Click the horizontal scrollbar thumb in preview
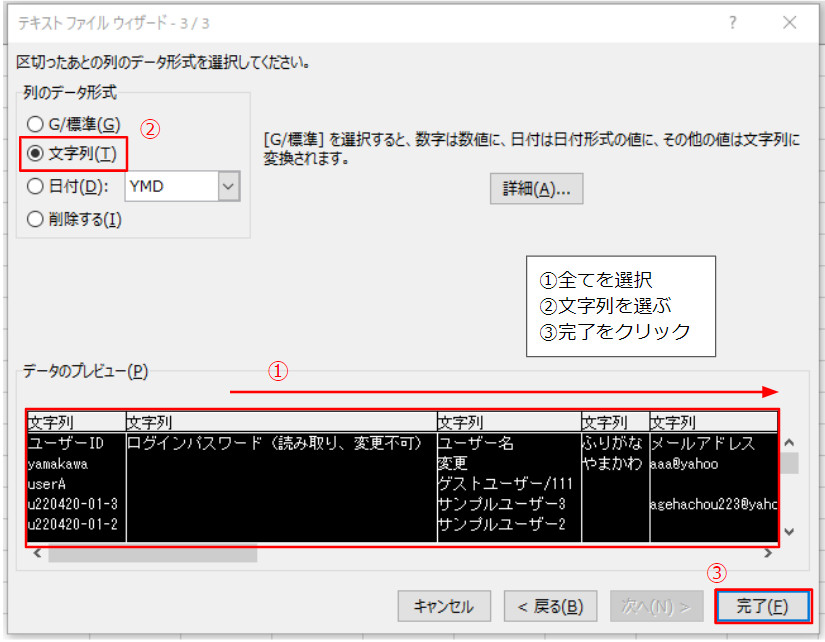This screenshot has height=642, width=825. [153, 553]
